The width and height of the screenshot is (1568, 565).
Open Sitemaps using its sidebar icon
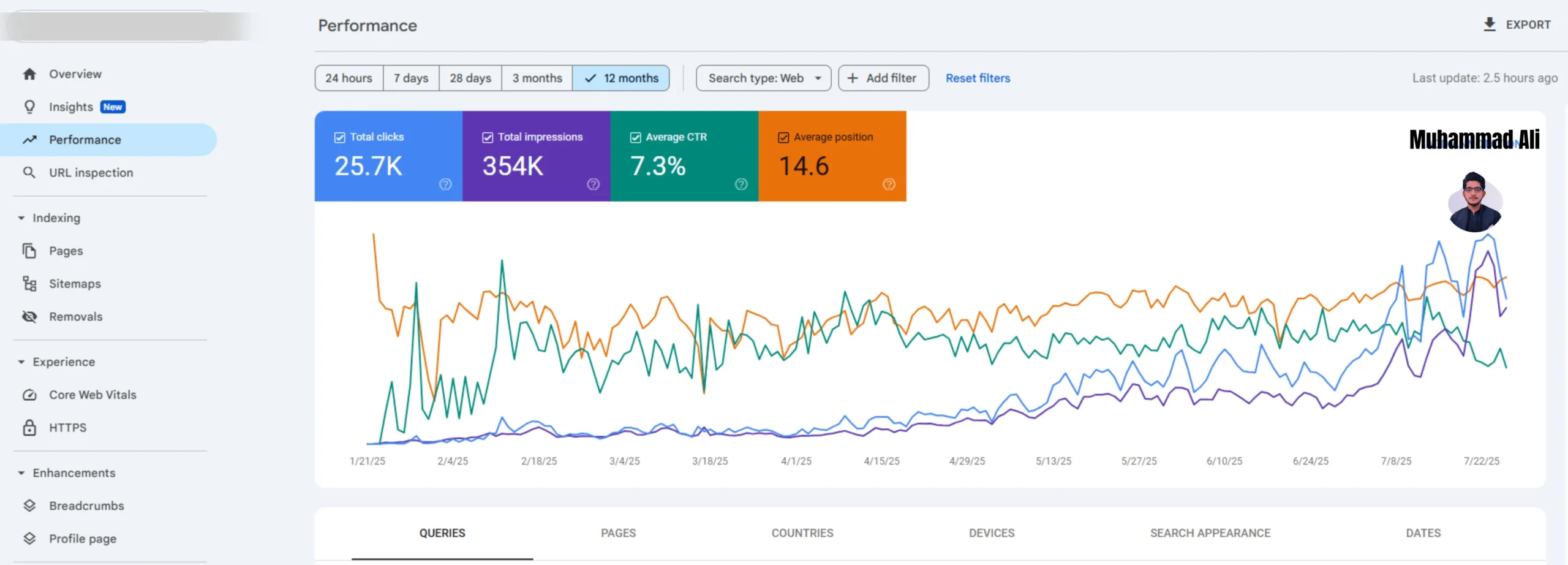(29, 284)
